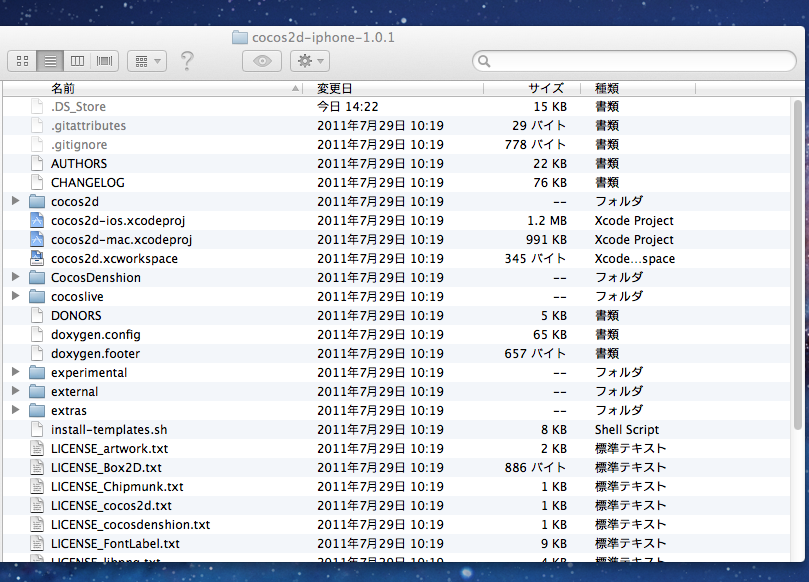
Task: Click the vertical scrollbar thumb
Action: (x=799, y=265)
